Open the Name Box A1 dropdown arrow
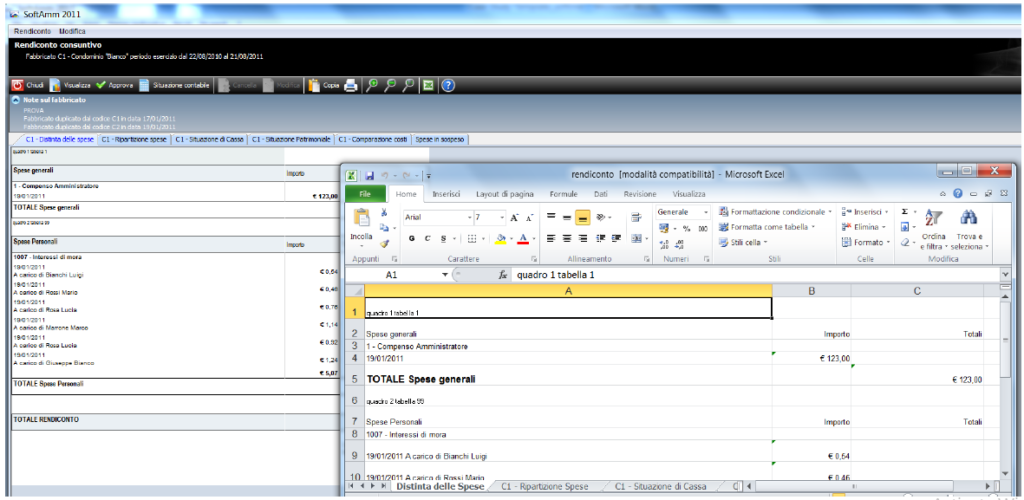Viewport: 1024px width, 500px height. 445,275
